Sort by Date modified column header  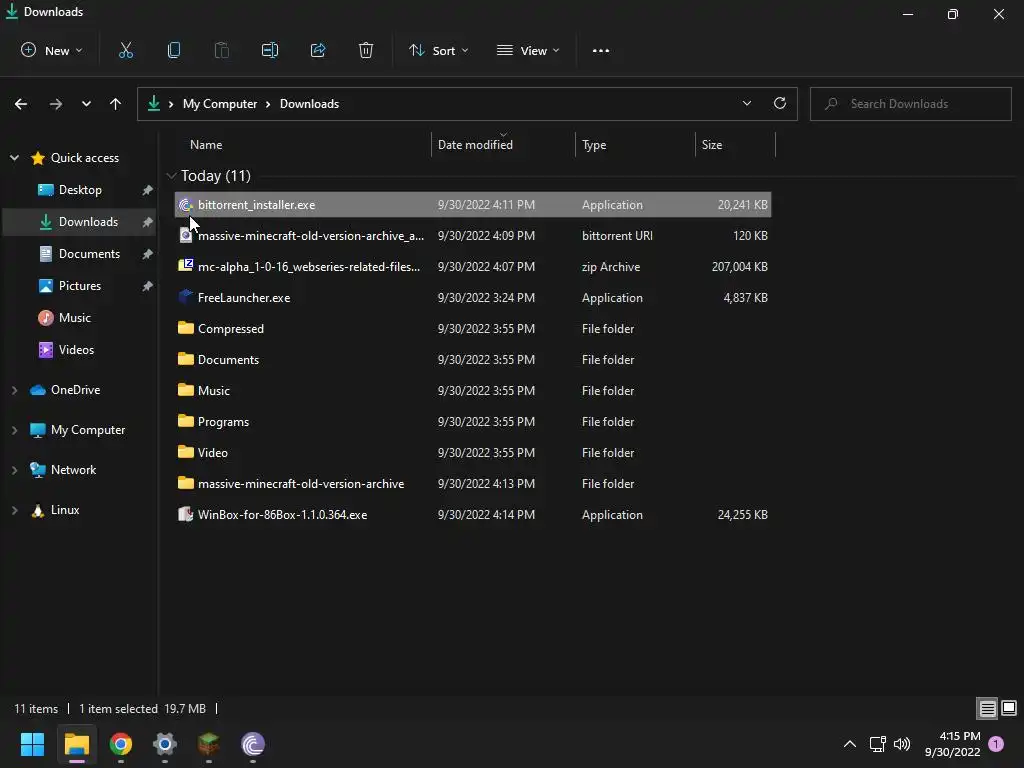[475, 145]
